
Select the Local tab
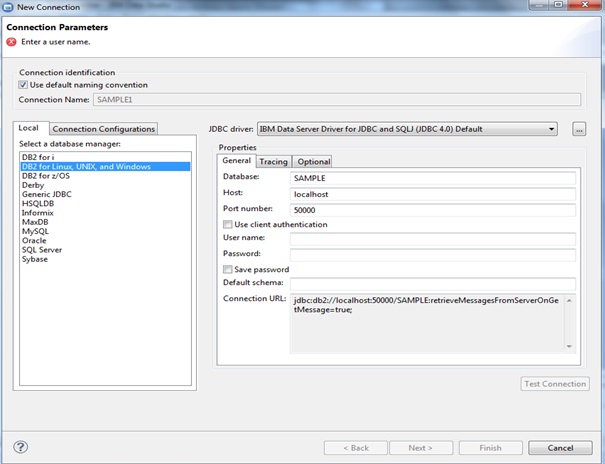[29, 128]
